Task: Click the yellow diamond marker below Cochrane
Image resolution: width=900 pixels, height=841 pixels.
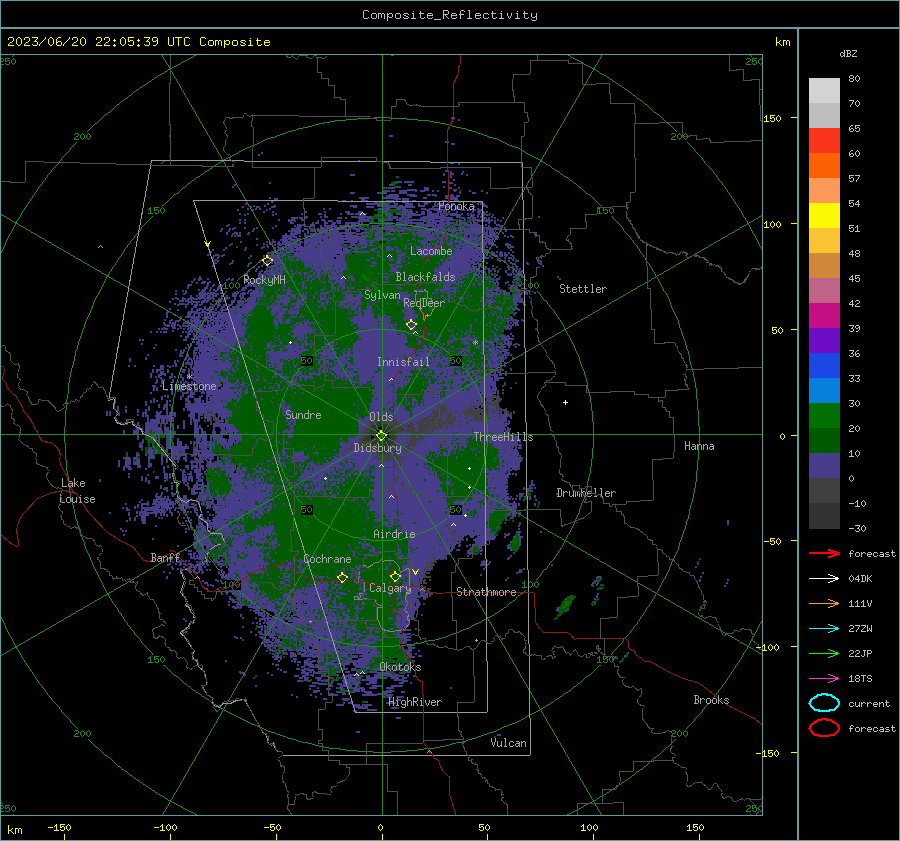Action: [343, 577]
